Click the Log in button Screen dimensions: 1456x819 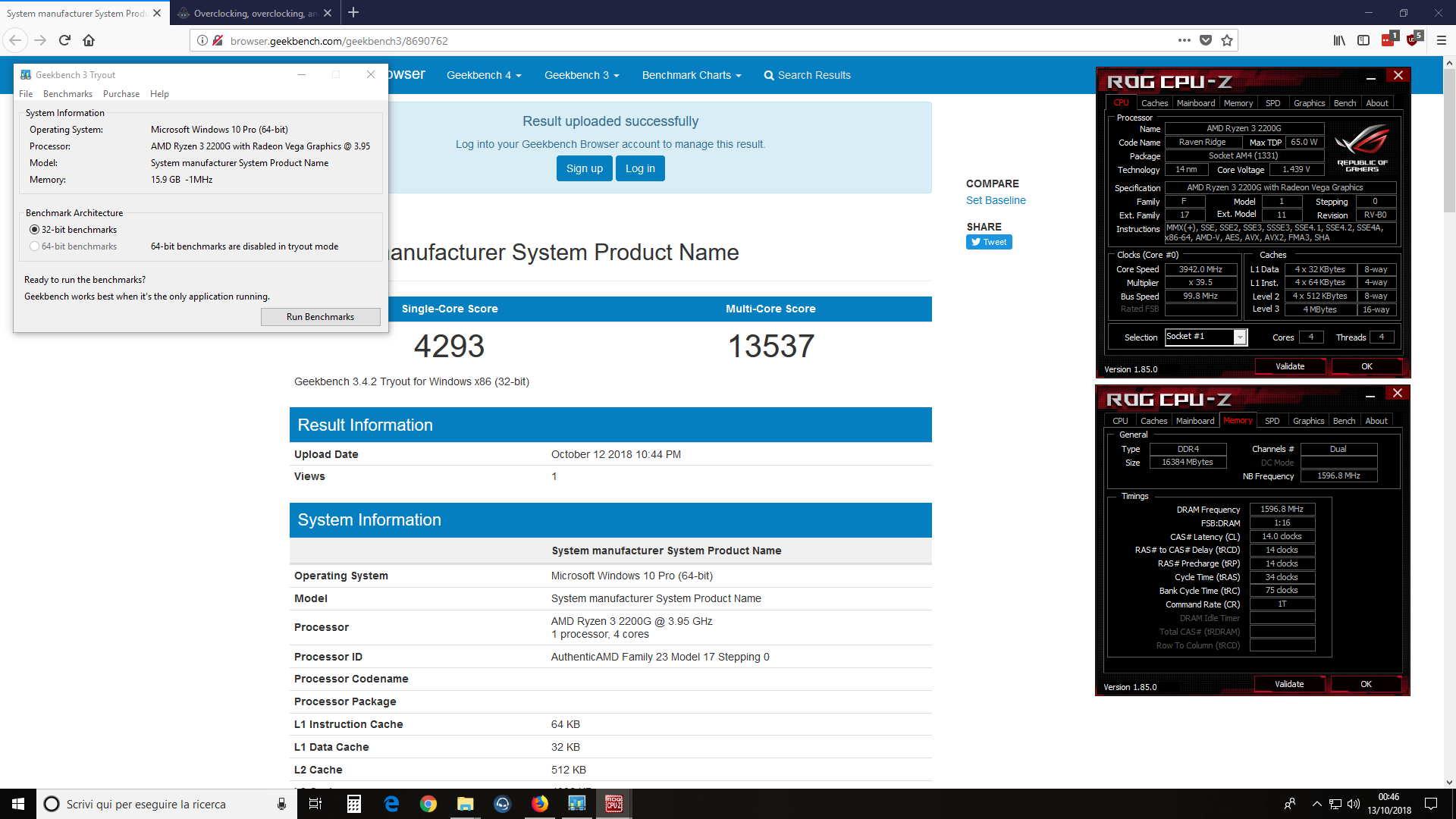(640, 168)
